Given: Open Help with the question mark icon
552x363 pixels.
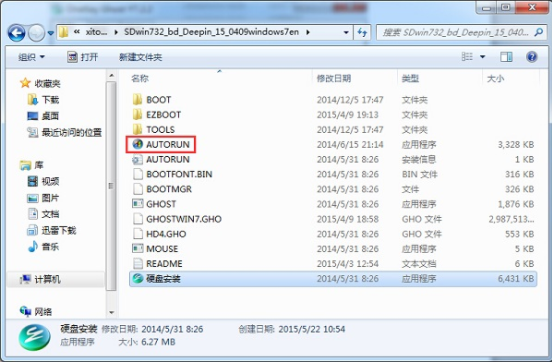Looking at the screenshot, I should 532,57.
